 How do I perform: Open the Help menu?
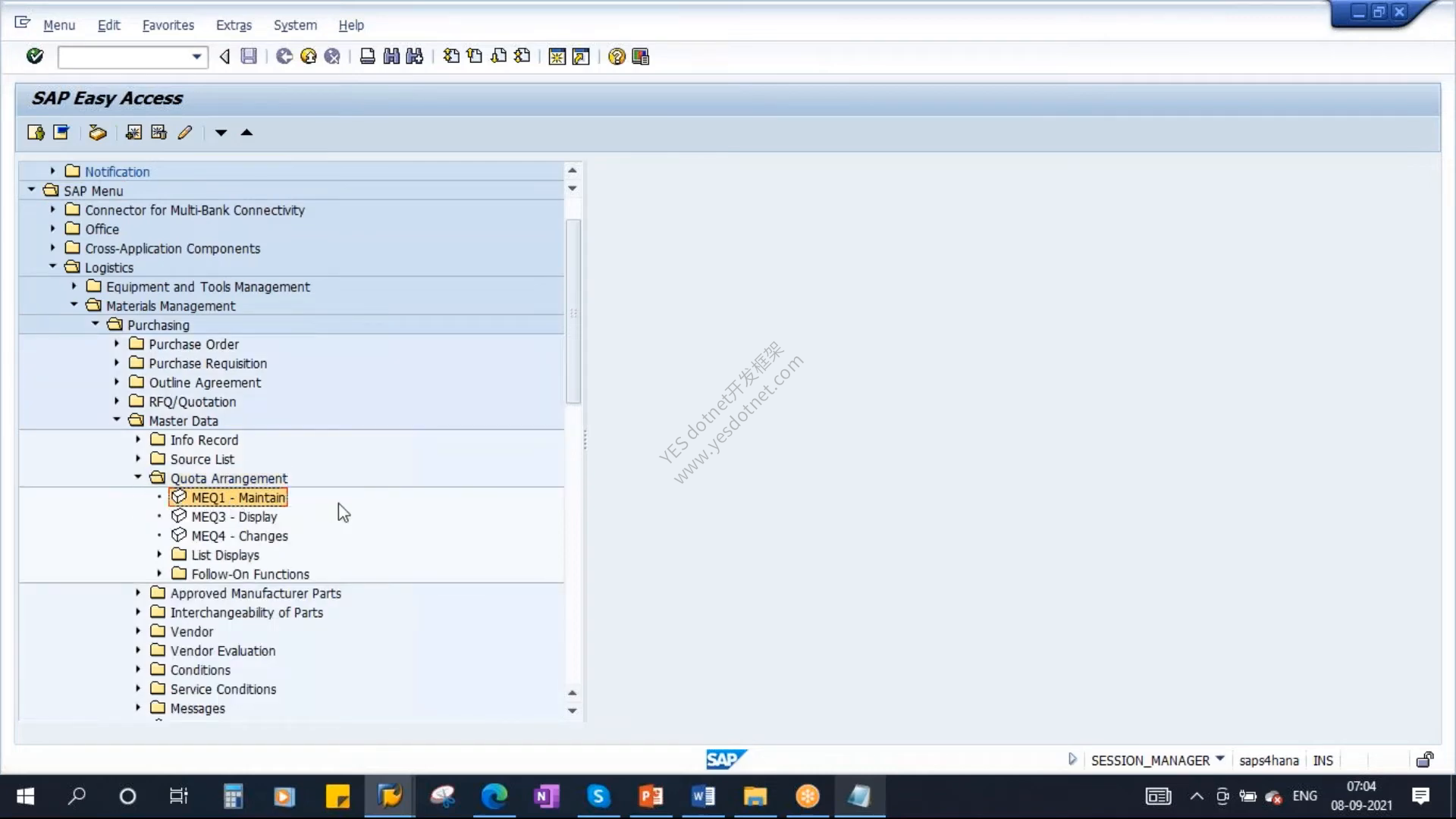click(x=351, y=25)
